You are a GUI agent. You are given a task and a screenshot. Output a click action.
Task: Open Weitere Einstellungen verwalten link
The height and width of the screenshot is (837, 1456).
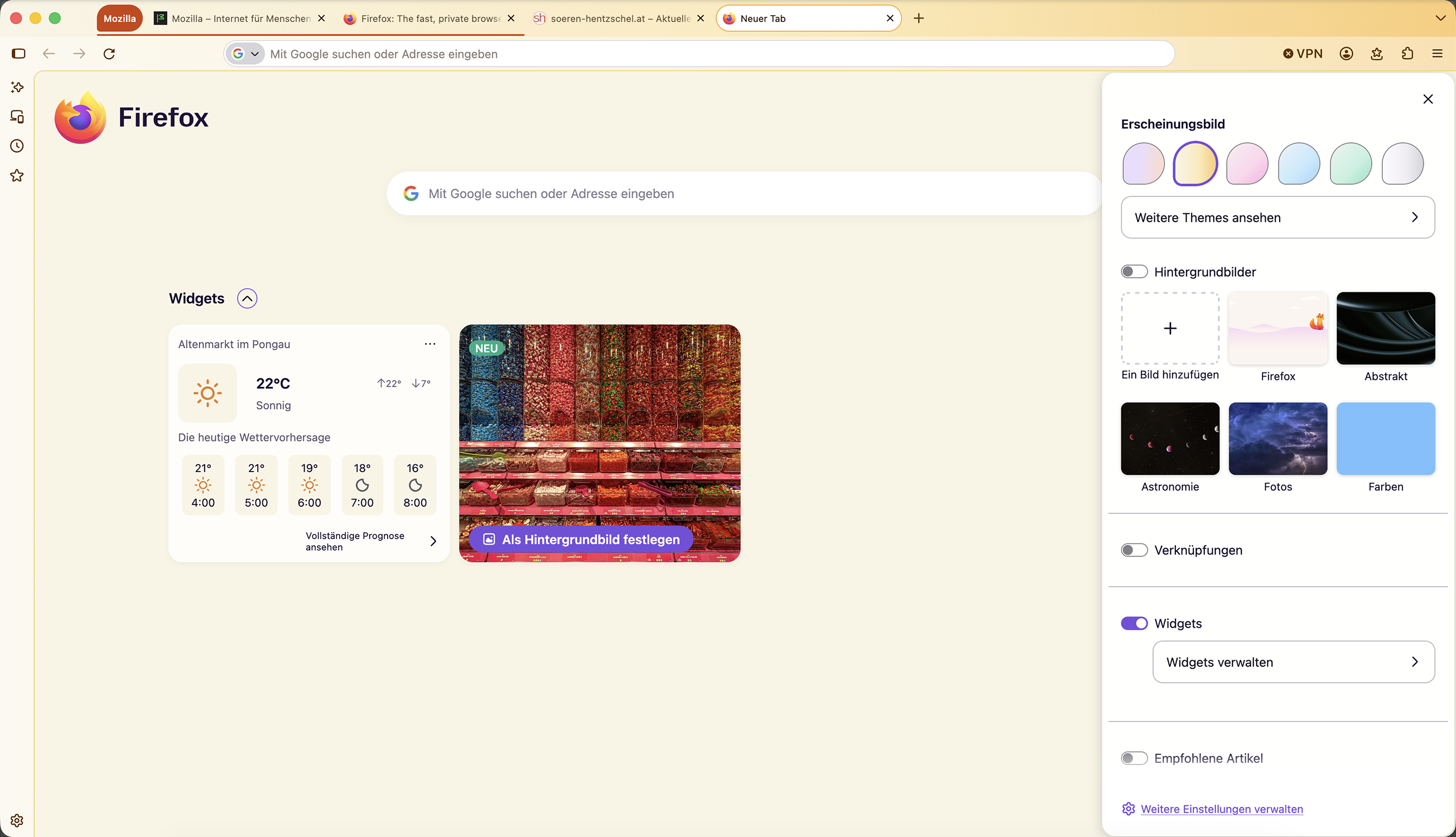coord(1222,809)
